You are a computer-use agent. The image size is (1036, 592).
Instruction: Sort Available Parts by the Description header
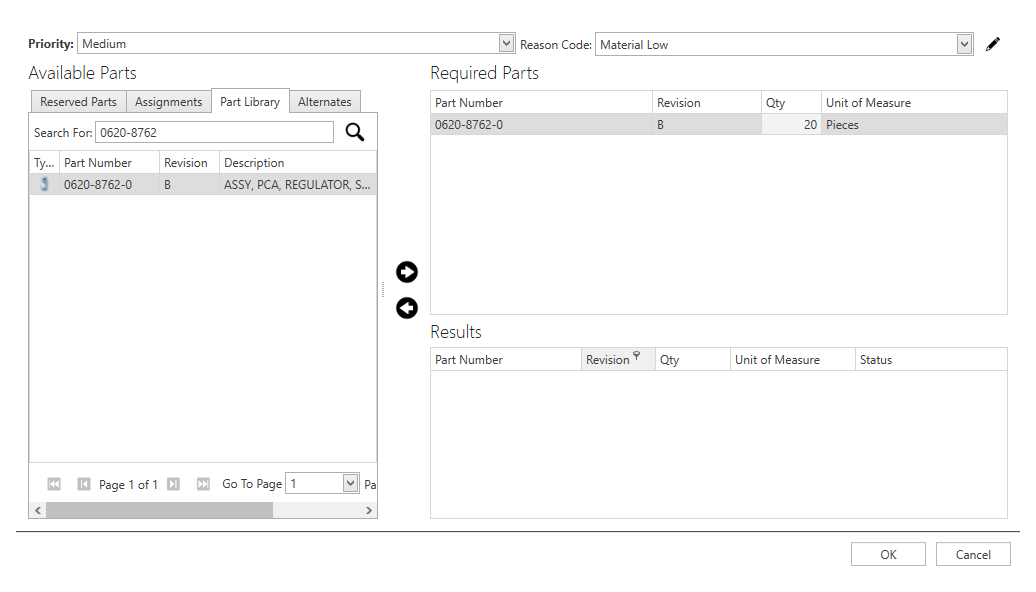click(x=298, y=163)
